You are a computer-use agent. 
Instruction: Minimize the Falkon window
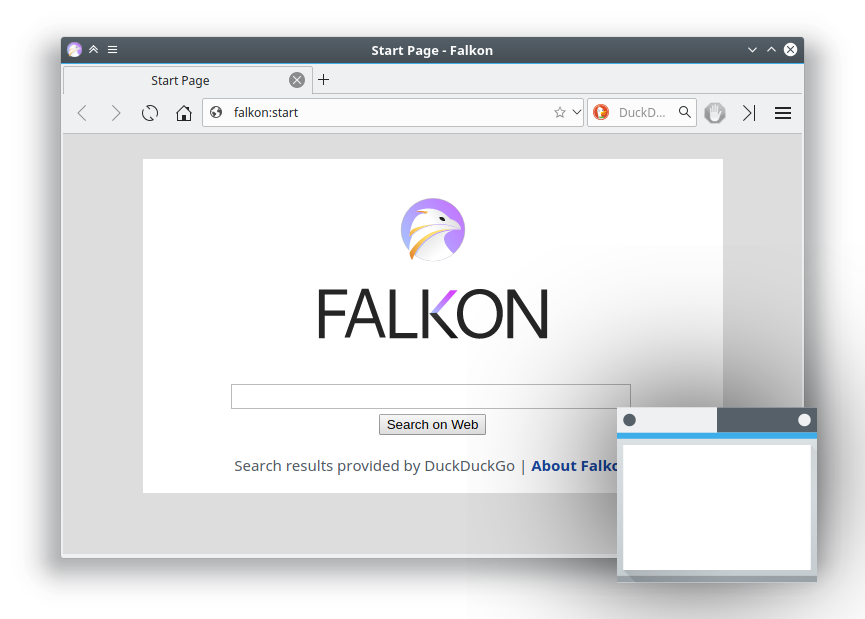click(x=752, y=50)
